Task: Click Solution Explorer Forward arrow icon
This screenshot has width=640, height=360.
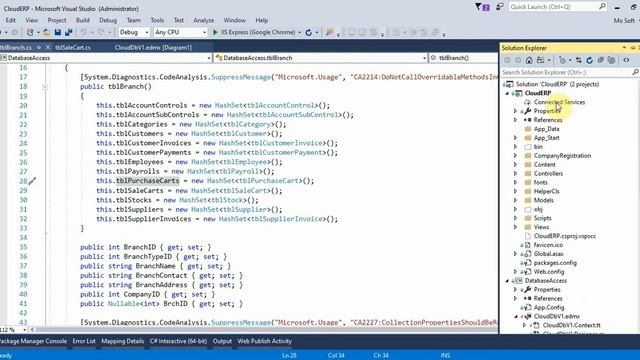Action: [x=518, y=60]
